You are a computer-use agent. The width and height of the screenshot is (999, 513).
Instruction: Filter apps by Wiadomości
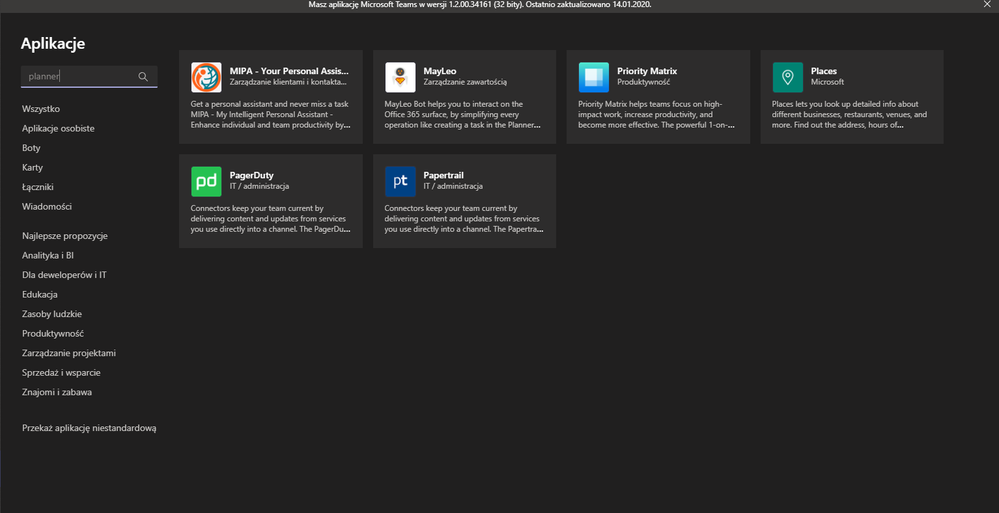point(47,206)
